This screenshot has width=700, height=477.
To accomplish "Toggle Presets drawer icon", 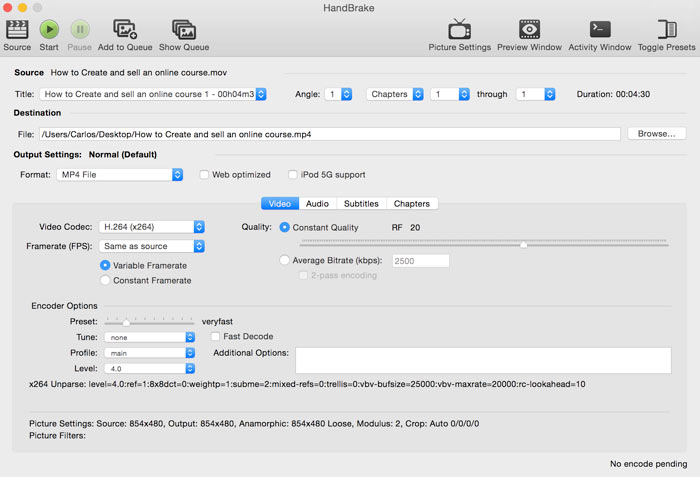I will [667, 30].
